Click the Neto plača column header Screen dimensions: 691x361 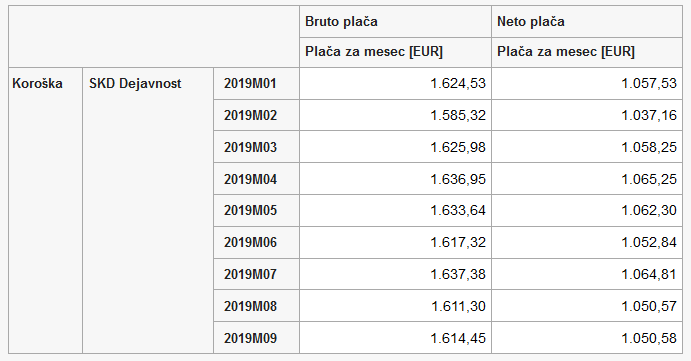pos(587,22)
